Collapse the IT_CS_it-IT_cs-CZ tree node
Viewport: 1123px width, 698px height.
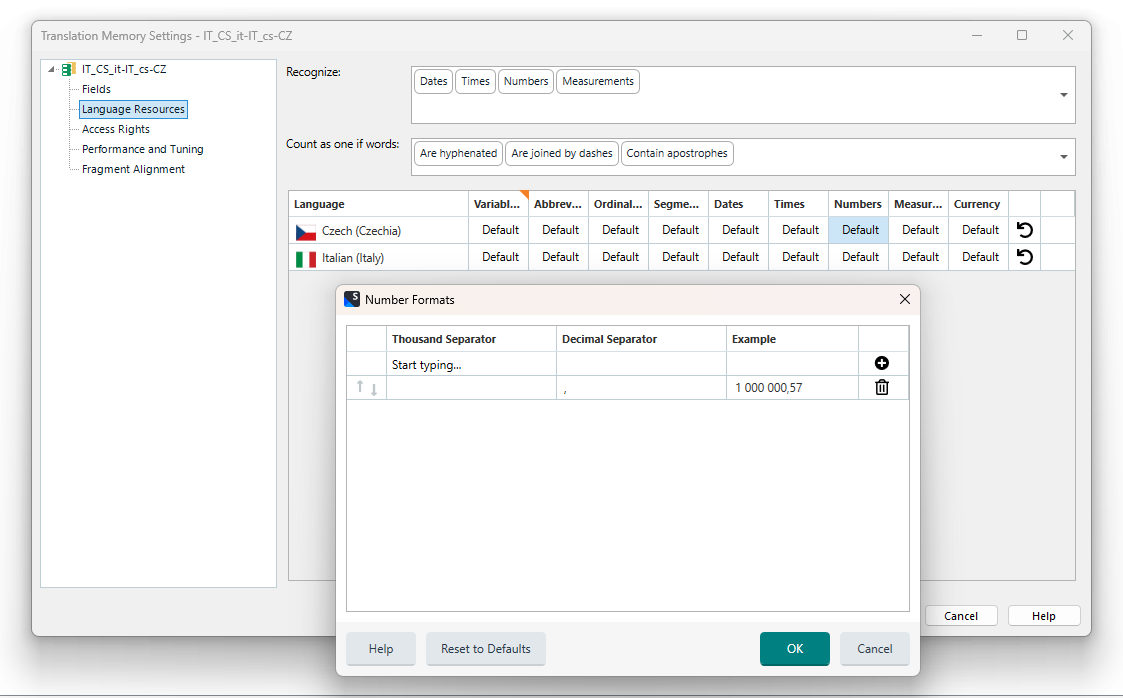click(x=52, y=69)
